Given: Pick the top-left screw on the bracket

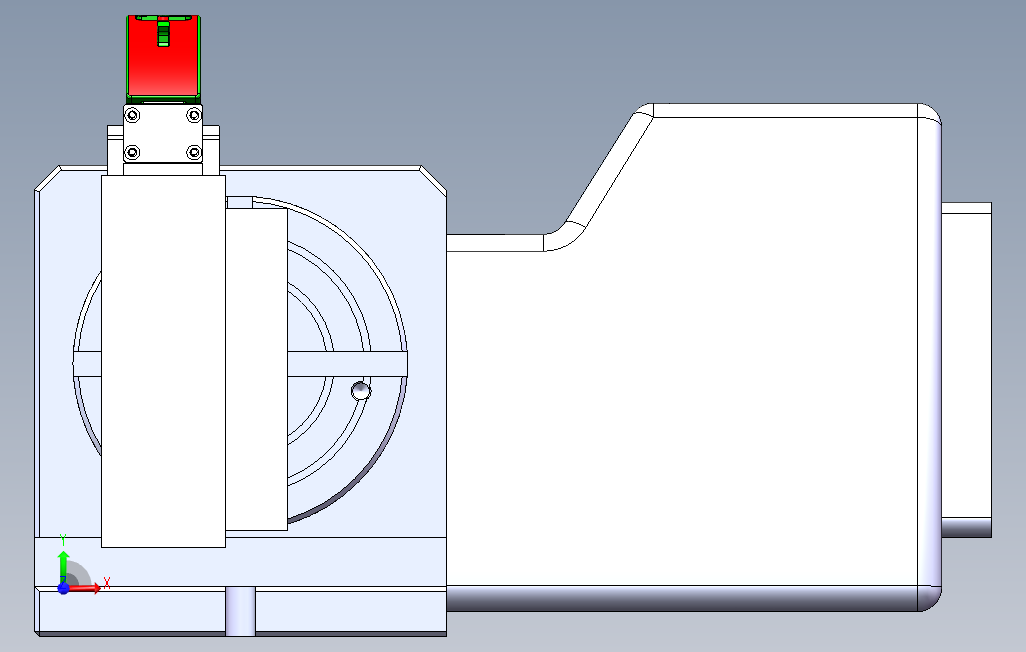Looking at the screenshot, I should 132,116.
